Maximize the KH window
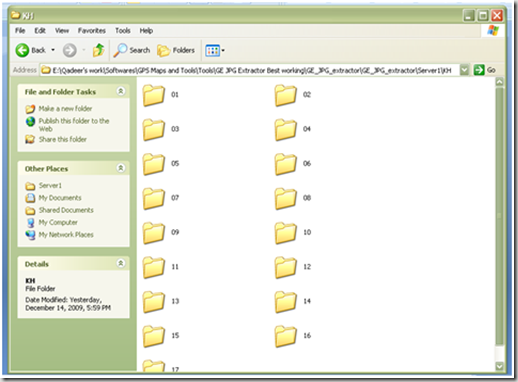 [x=483, y=16]
